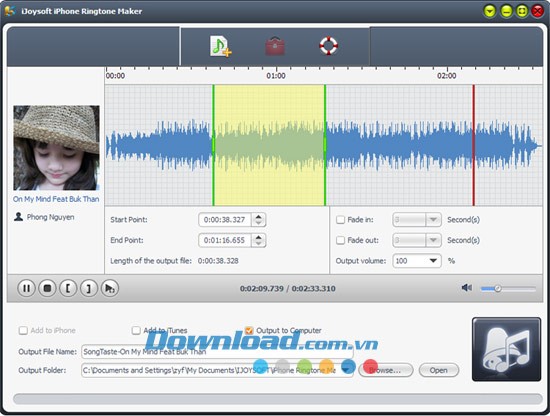Click the album art thumbnail
Screen dimensions: 550x416
56,148
